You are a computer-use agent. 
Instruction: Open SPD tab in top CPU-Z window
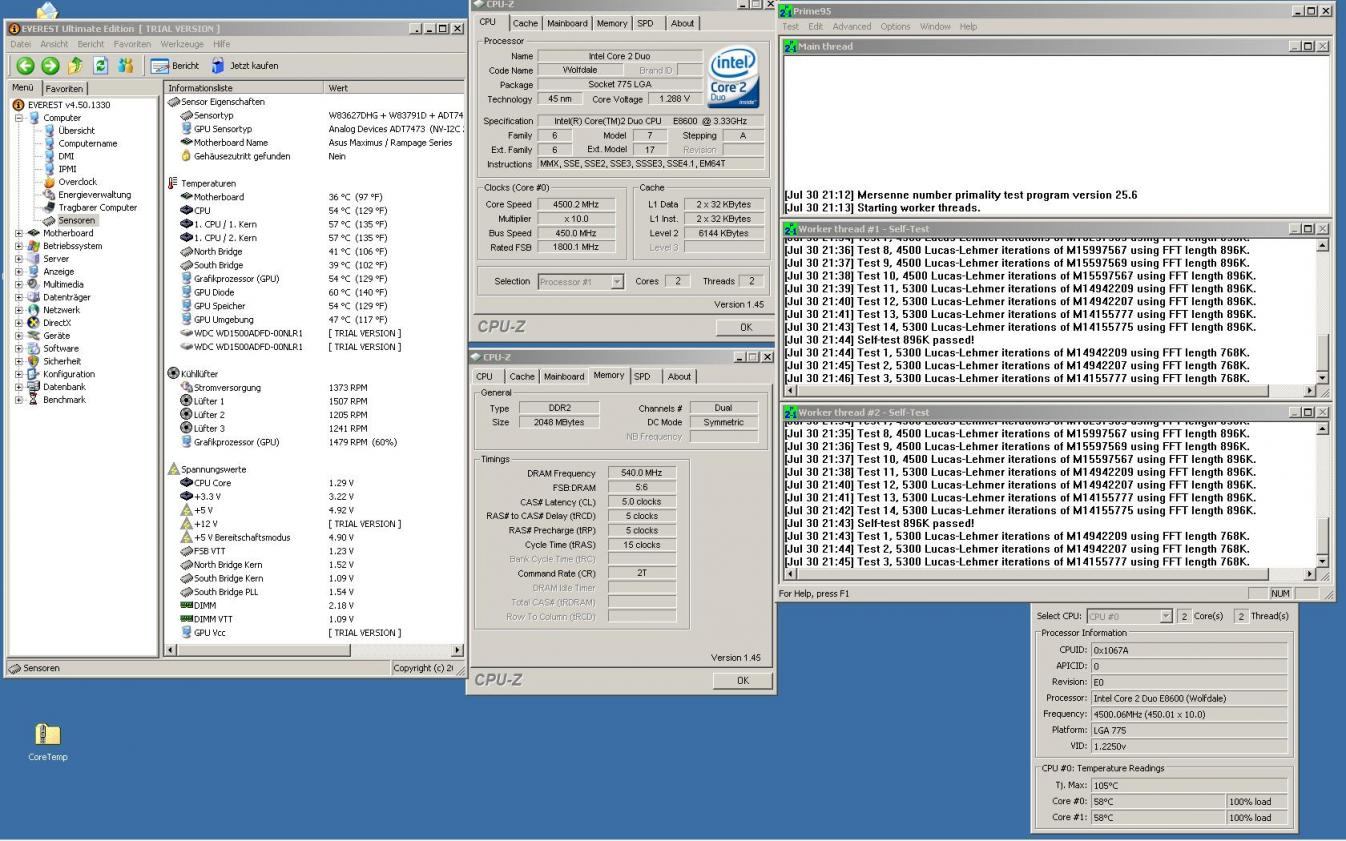pos(646,23)
